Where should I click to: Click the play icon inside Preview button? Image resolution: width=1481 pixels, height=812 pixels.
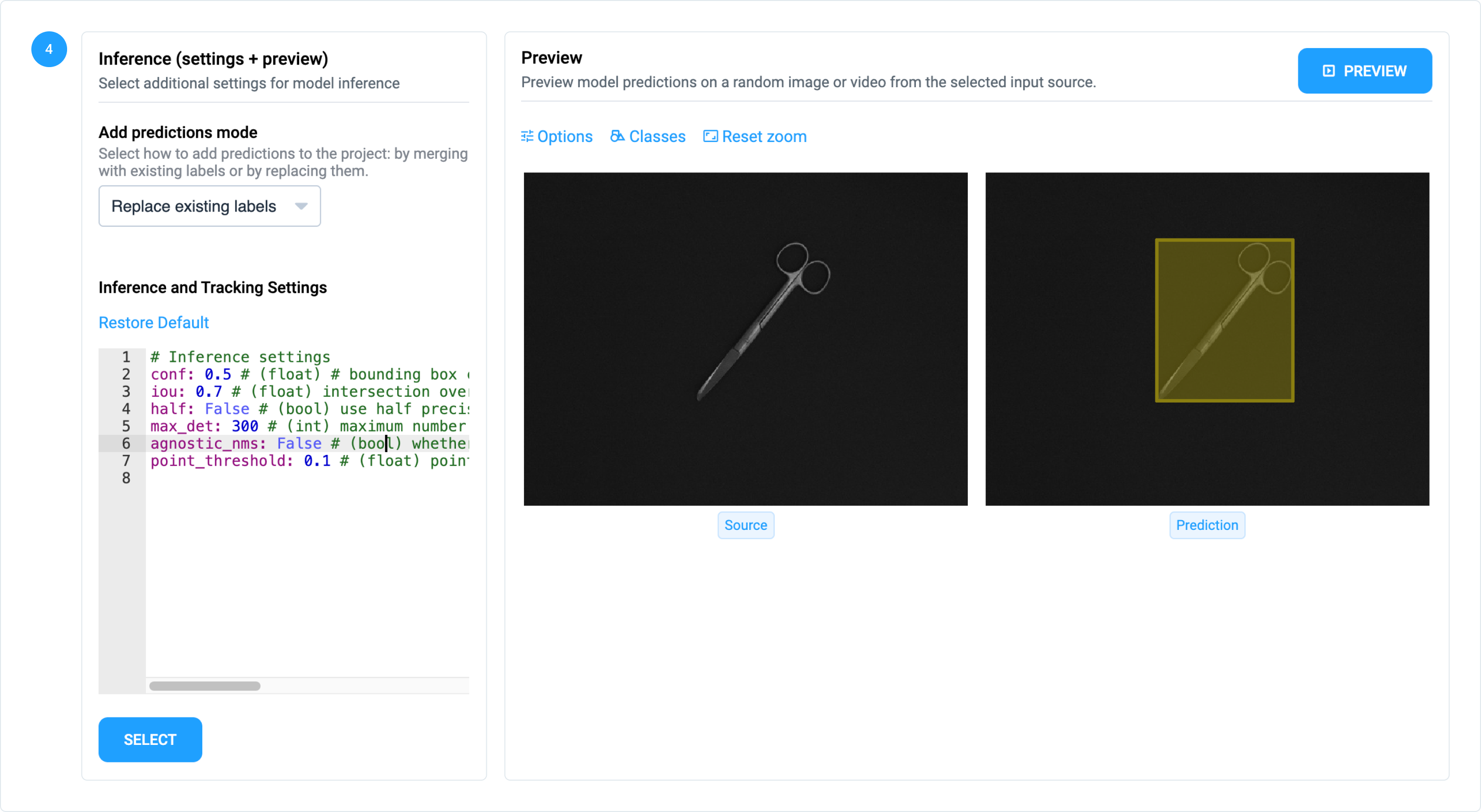[x=1329, y=71]
